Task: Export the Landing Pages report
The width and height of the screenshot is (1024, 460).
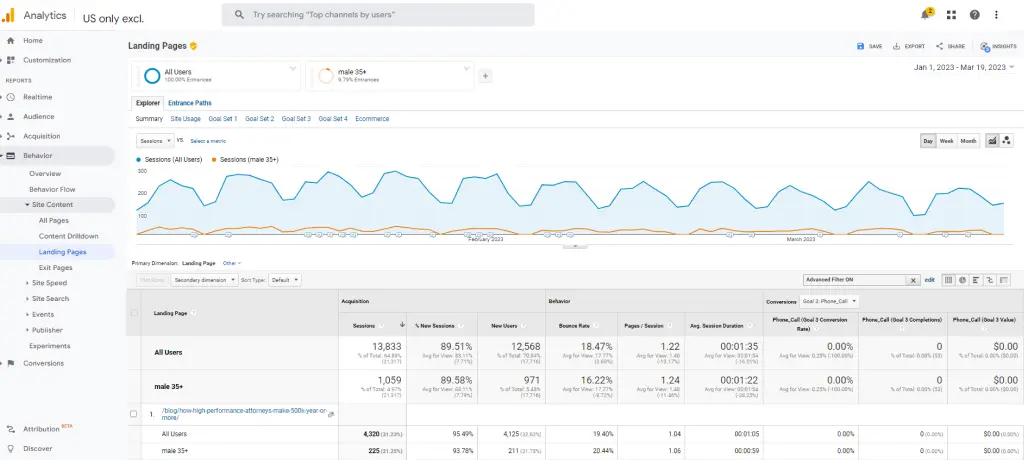Action: pos(909,46)
